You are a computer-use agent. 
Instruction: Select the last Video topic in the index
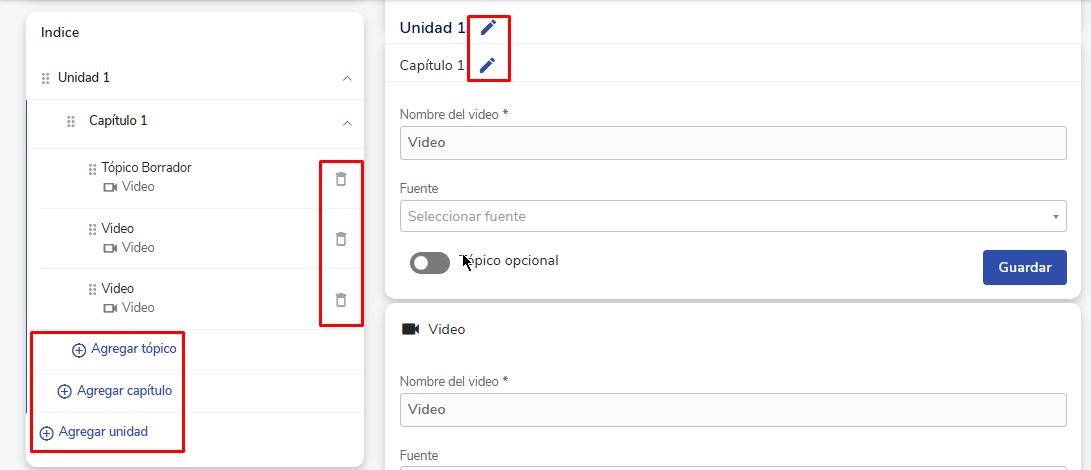coord(118,289)
